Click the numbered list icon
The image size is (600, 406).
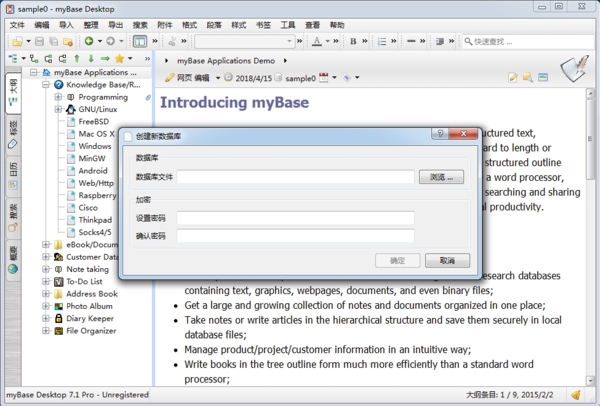tap(382, 41)
